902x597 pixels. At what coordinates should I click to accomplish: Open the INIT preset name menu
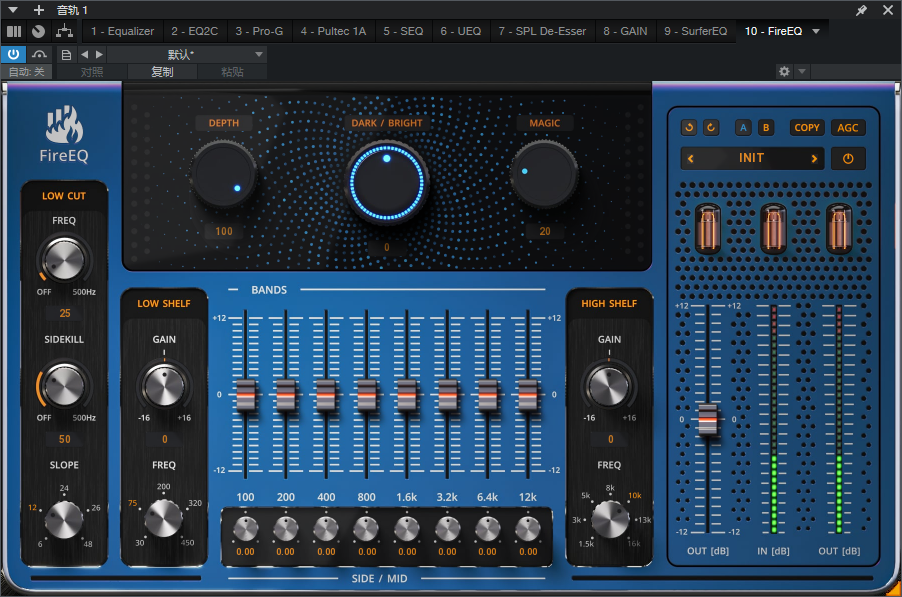[751, 158]
